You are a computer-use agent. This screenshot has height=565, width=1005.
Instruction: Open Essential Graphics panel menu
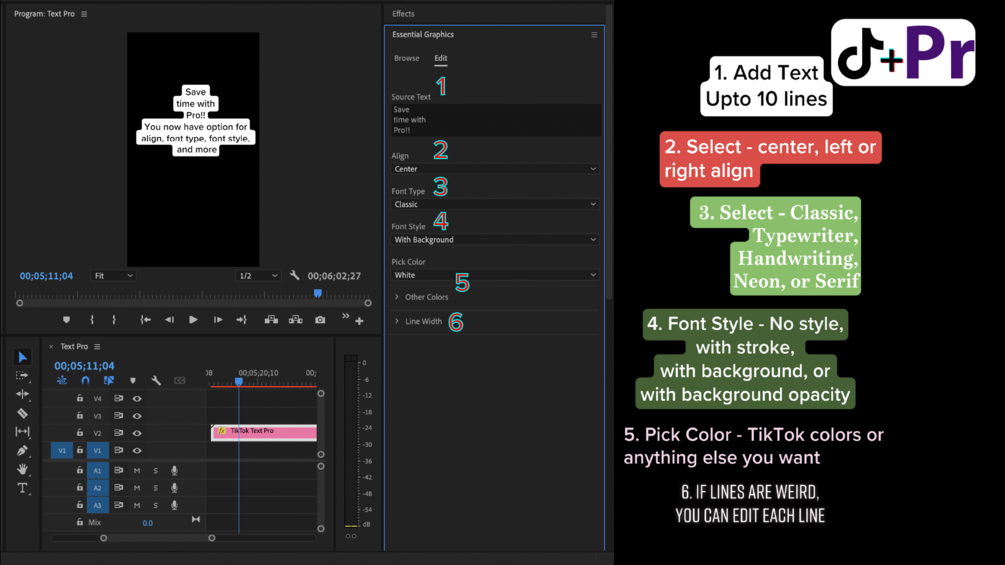[594, 35]
